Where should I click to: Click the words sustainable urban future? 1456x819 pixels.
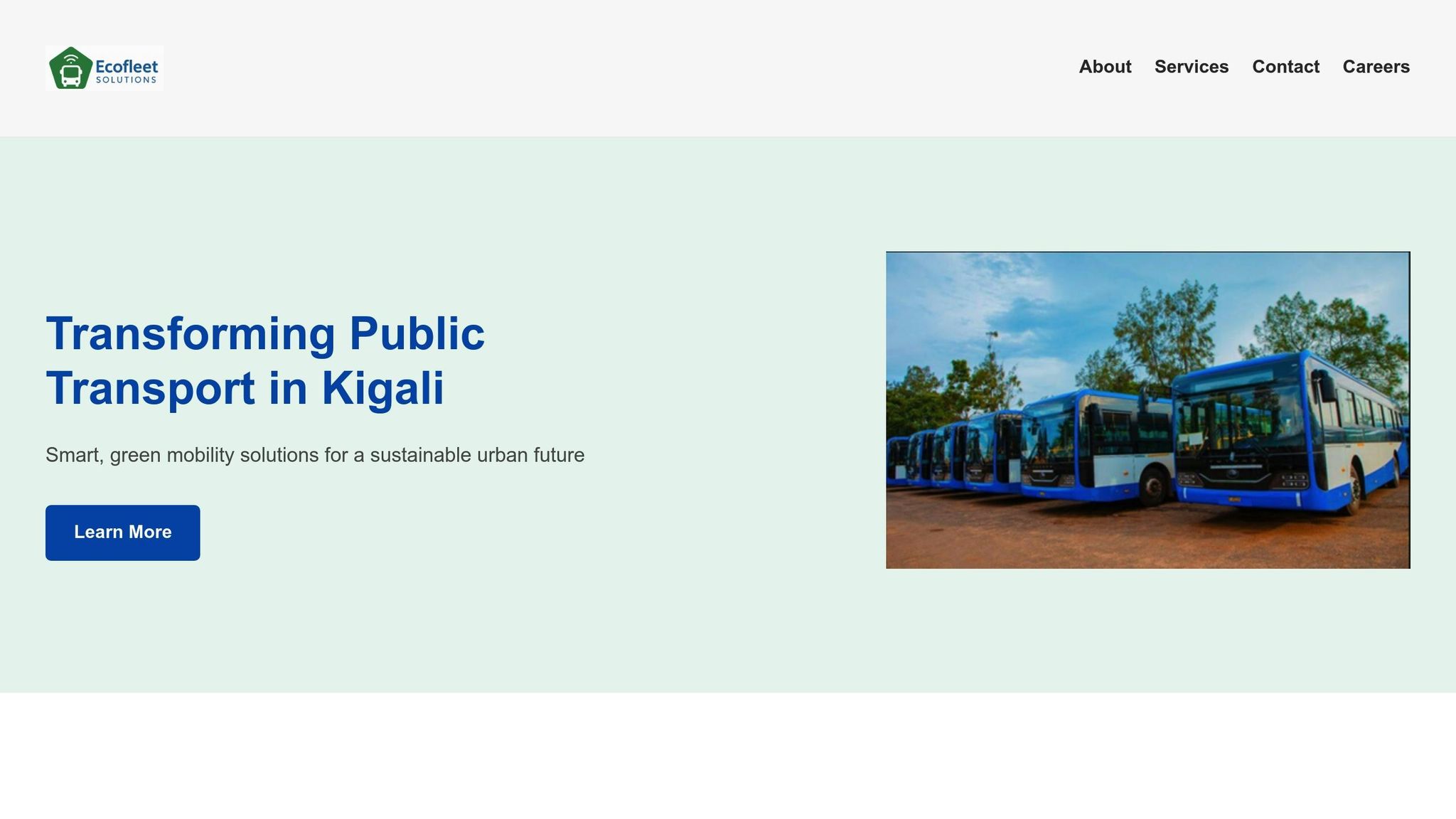tap(476, 455)
